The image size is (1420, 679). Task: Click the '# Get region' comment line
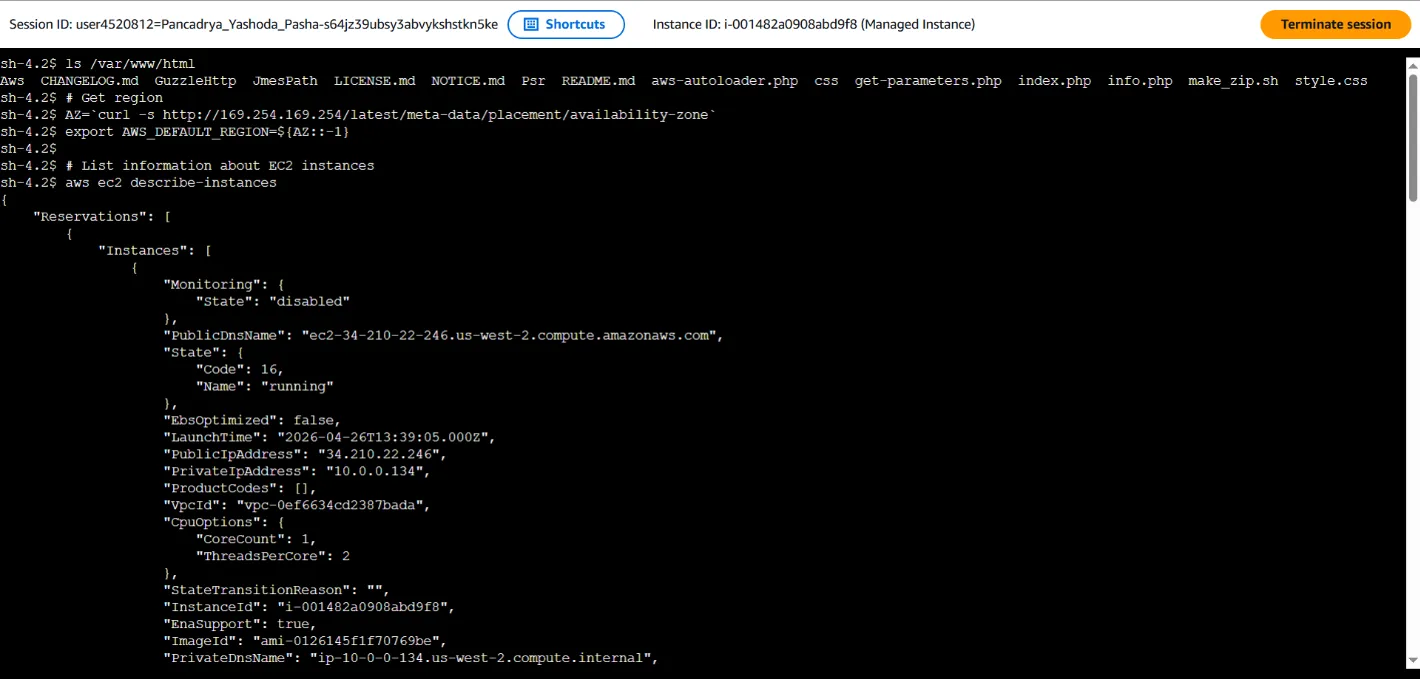(81, 98)
